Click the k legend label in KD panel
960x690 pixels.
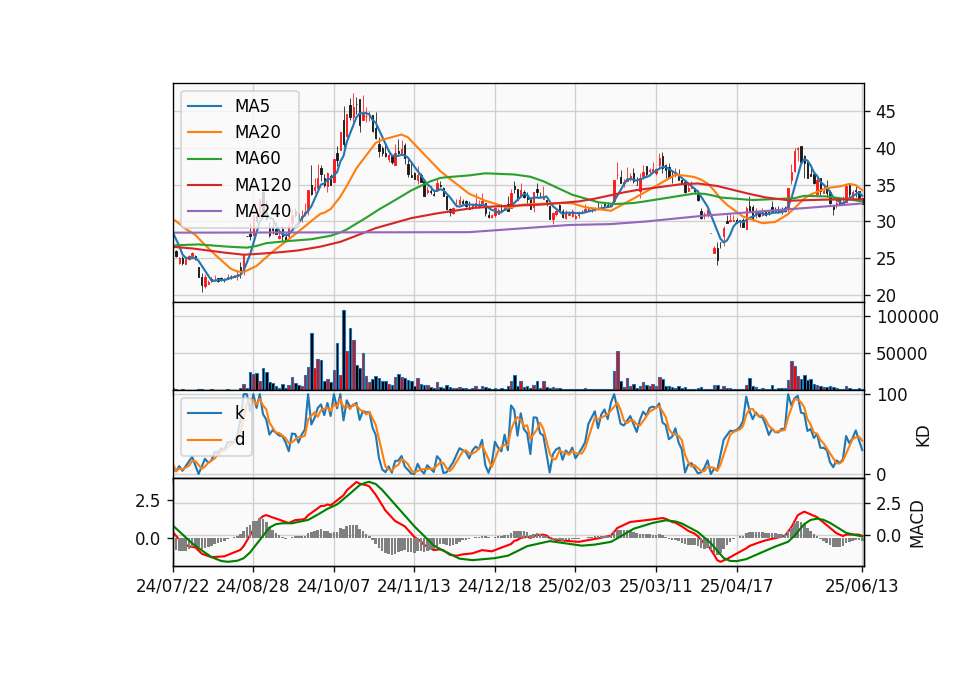[x=239, y=413]
